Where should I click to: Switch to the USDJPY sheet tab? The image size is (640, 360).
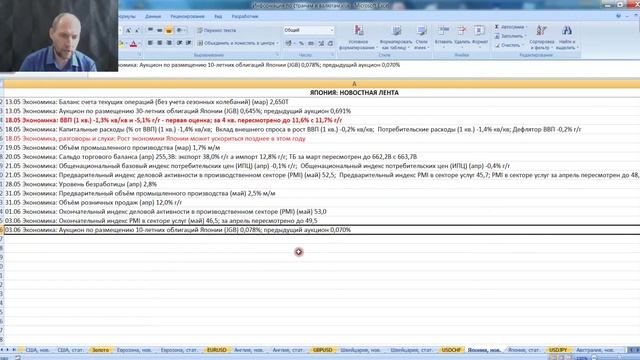tap(558, 350)
